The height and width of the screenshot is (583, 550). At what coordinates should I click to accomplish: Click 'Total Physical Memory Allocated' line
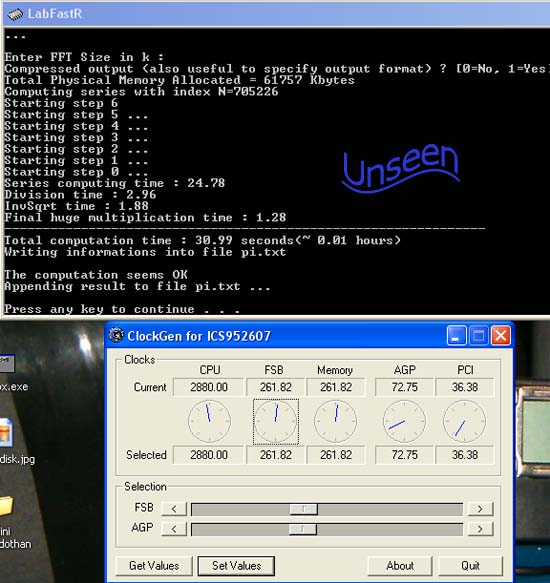180,80
